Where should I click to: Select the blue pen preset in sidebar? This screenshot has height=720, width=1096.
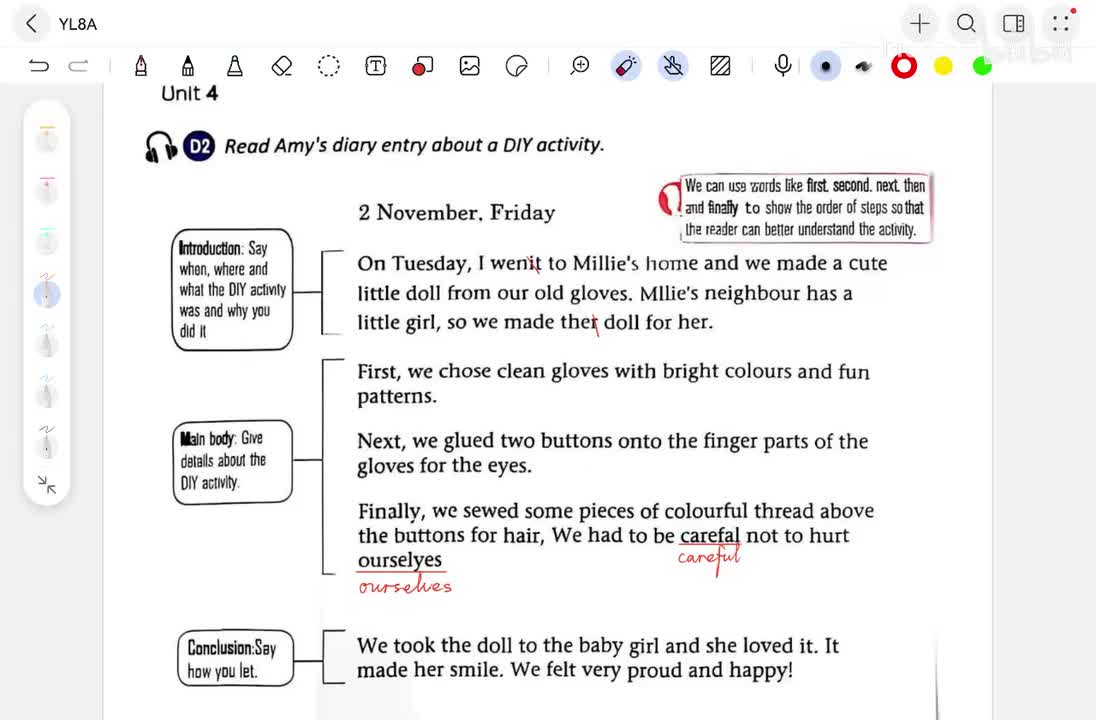47,393
